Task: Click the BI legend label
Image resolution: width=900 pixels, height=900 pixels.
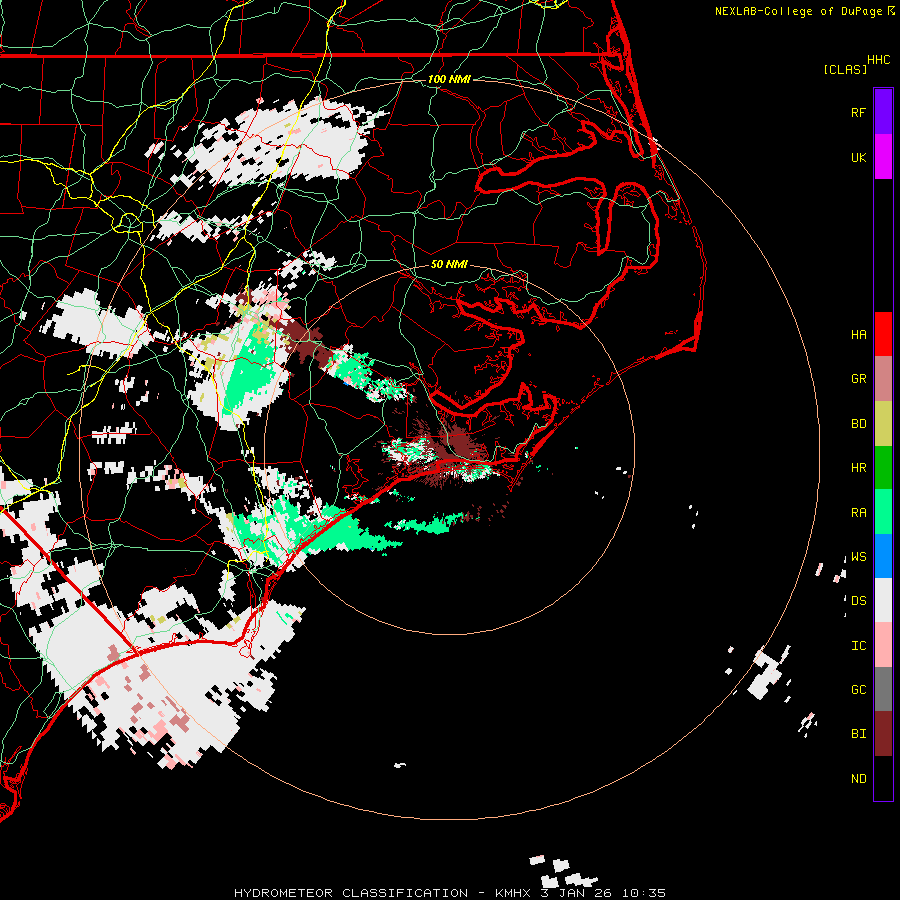Action: click(858, 734)
